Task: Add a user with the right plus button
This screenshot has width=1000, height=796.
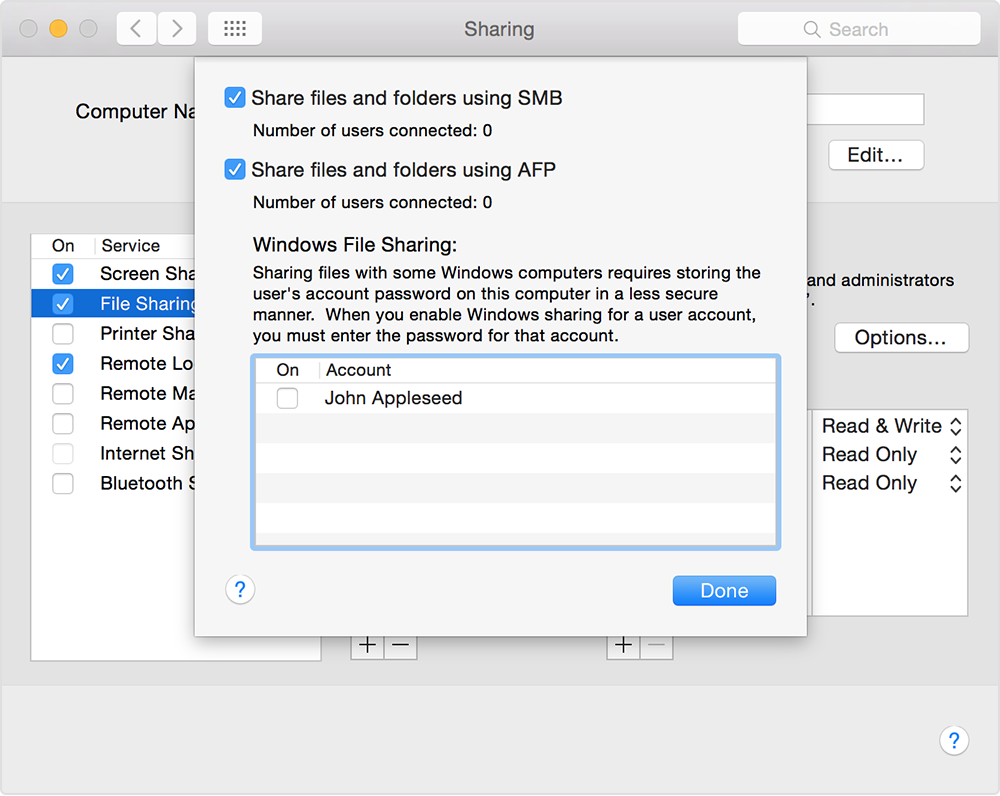Action: (x=623, y=645)
